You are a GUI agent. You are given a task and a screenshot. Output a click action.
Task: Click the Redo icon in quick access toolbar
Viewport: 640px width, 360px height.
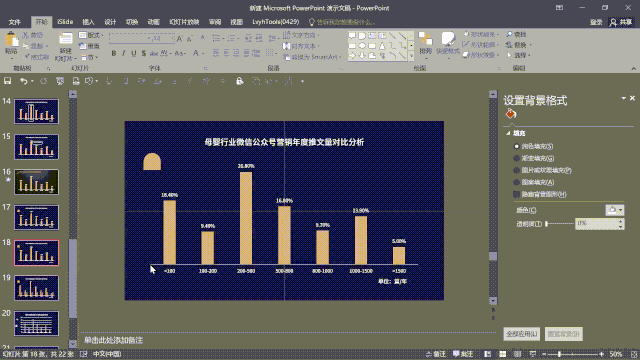43,81
